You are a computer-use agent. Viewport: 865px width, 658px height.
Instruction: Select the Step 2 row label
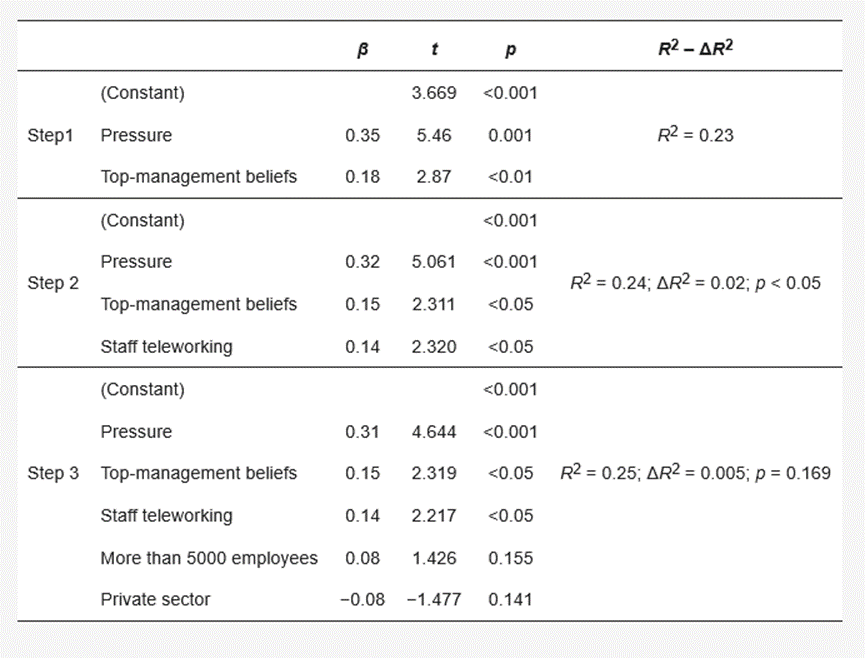53,283
